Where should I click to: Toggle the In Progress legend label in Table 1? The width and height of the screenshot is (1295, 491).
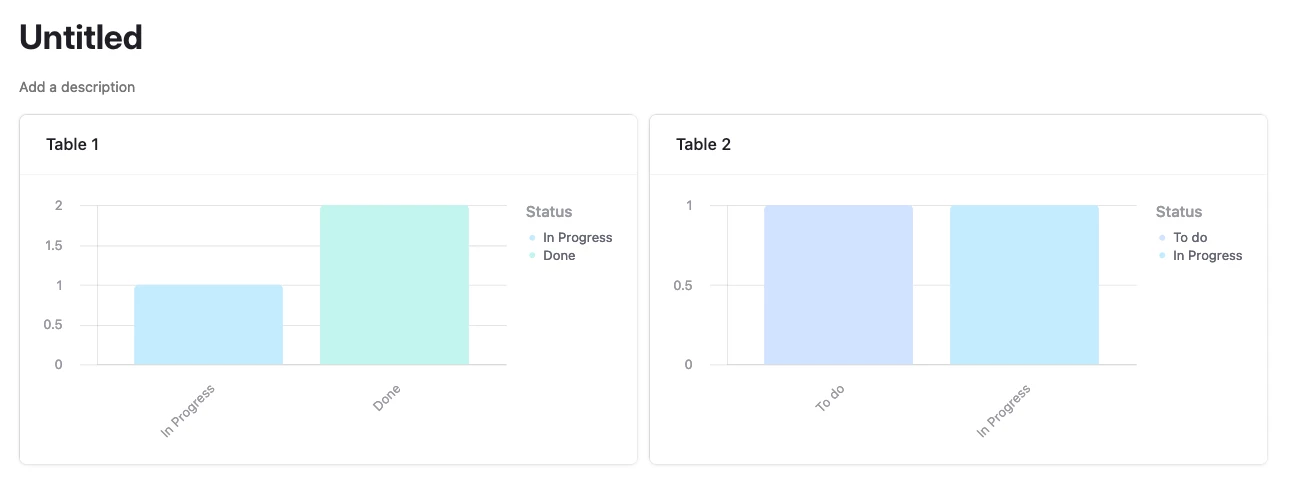577,238
